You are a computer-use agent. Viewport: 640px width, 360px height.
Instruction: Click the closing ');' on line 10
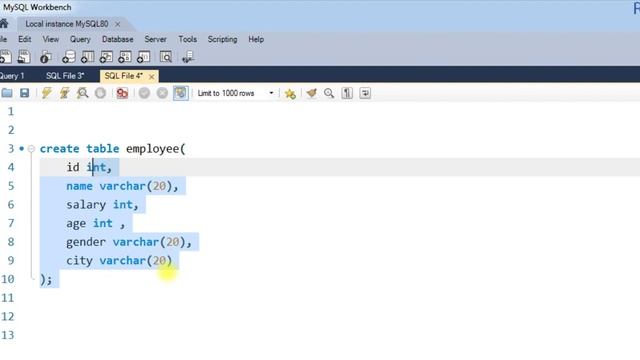click(46, 279)
